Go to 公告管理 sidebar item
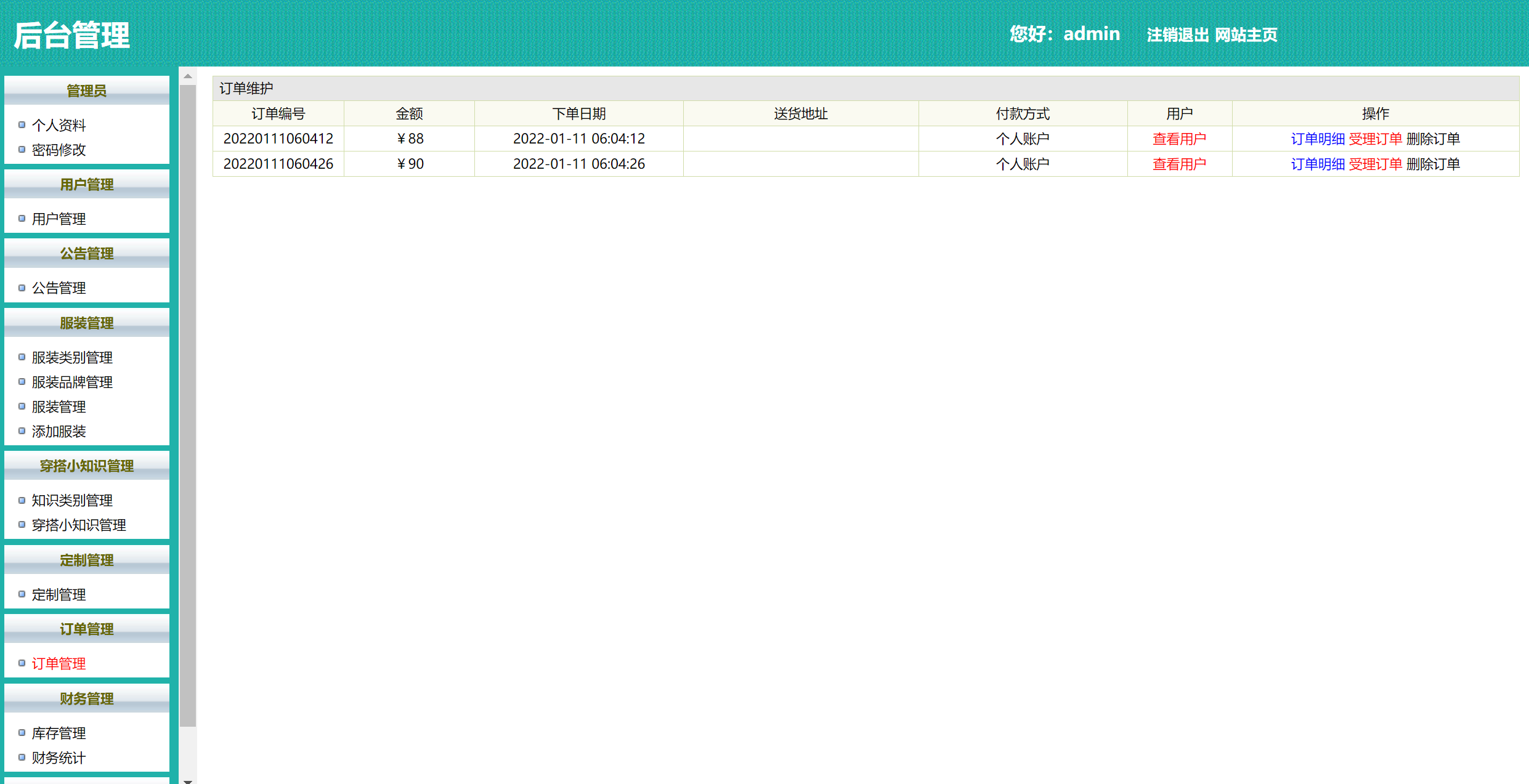This screenshot has width=1529, height=784. [x=59, y=288]
